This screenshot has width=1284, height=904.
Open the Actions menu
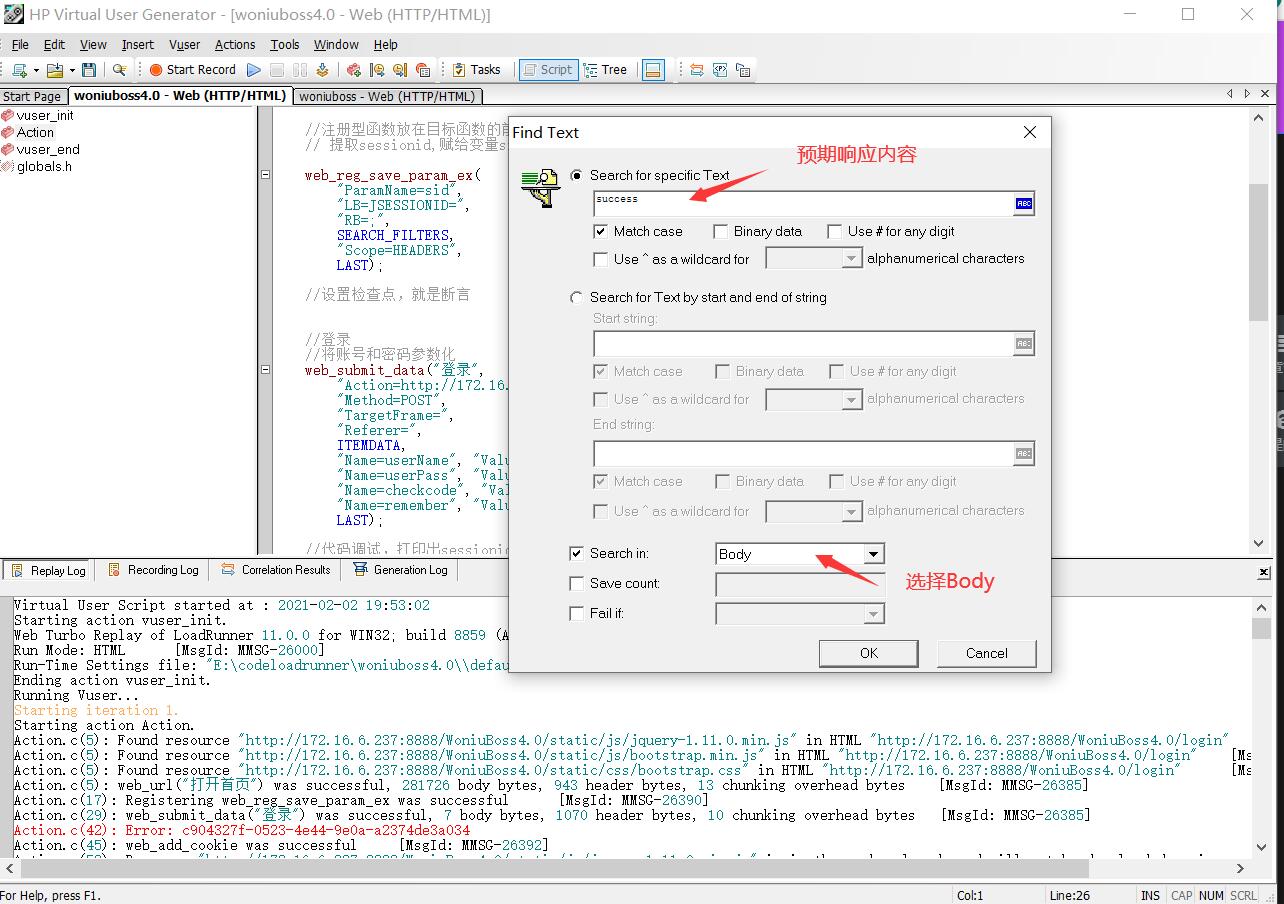(x=235, y=45)
